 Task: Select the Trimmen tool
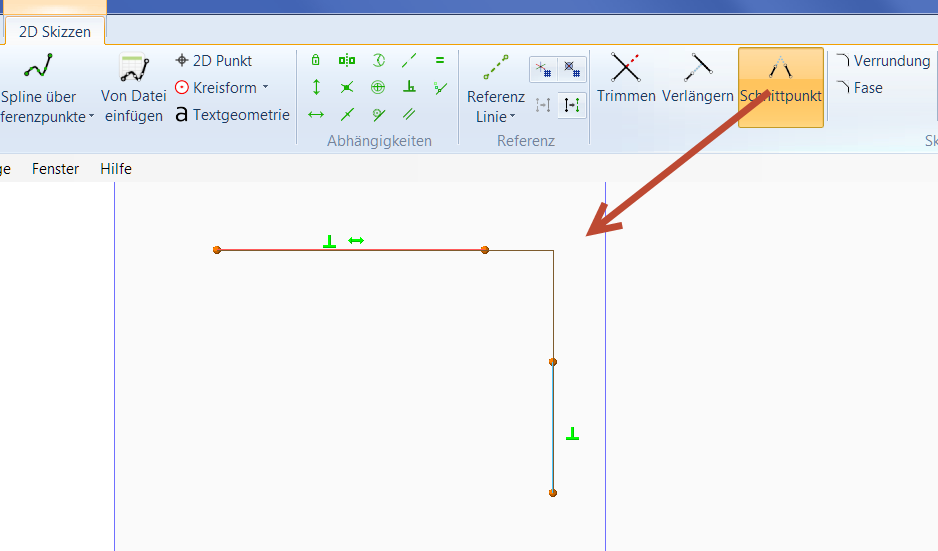click(x=626, y=78)
